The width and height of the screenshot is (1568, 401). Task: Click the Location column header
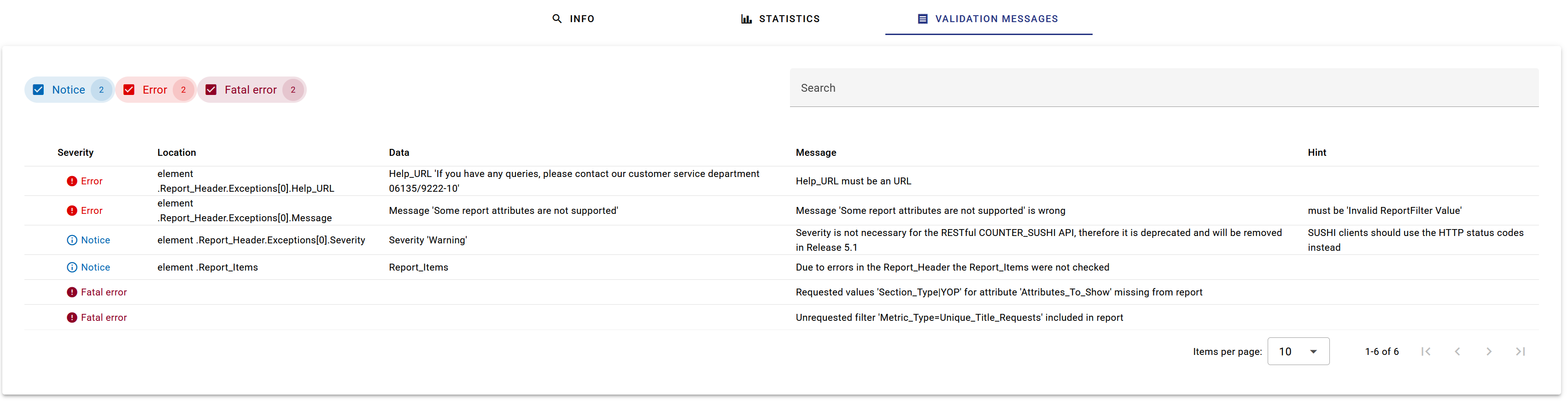(x=176, y=153)
